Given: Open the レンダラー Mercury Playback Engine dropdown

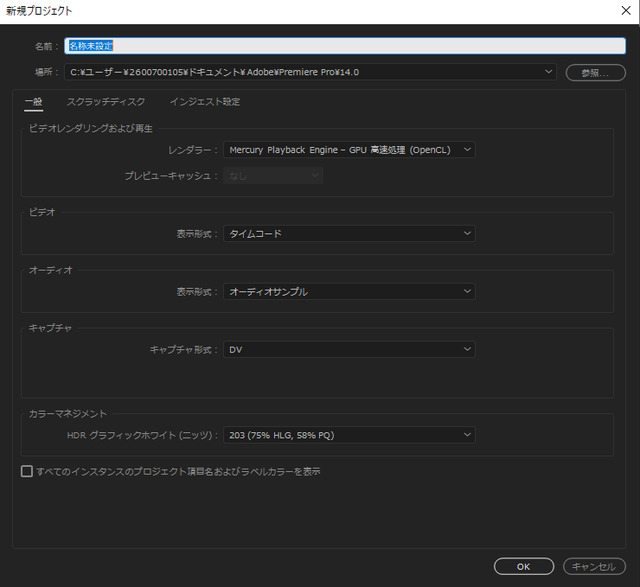Looking at the screenshot, I should tap(349, 150).
